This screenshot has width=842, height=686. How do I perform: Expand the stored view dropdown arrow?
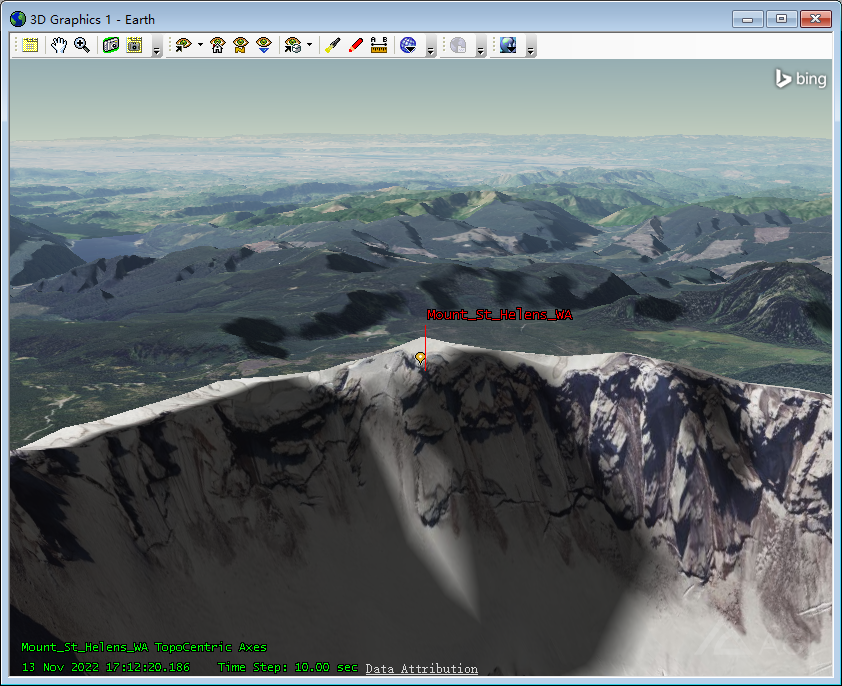(309, 45)
